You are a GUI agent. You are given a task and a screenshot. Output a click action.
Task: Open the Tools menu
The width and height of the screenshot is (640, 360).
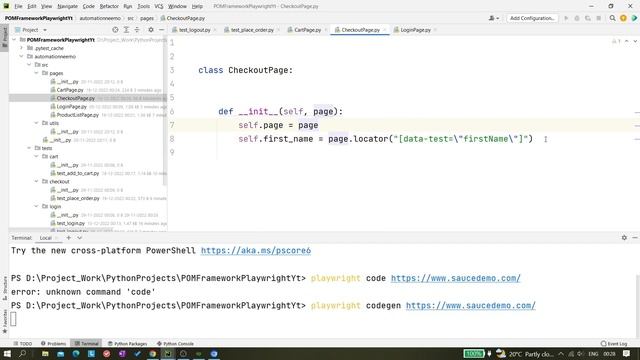point(143,6)
